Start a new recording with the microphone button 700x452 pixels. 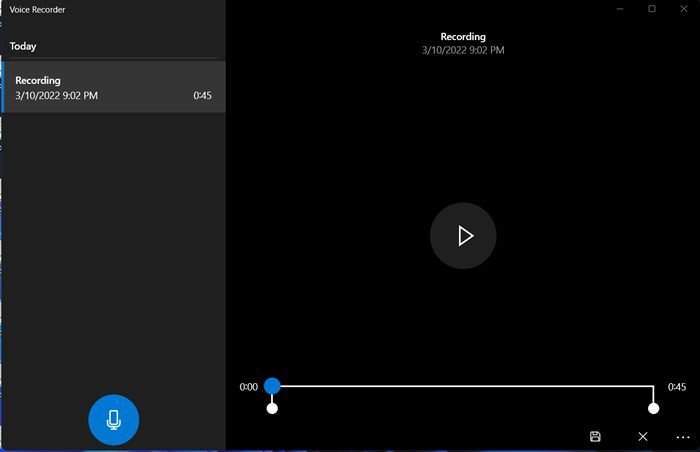[113, 420]
